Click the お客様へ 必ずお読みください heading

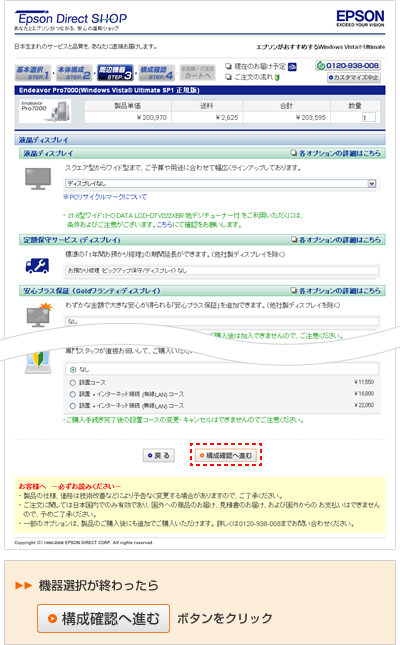70,486
